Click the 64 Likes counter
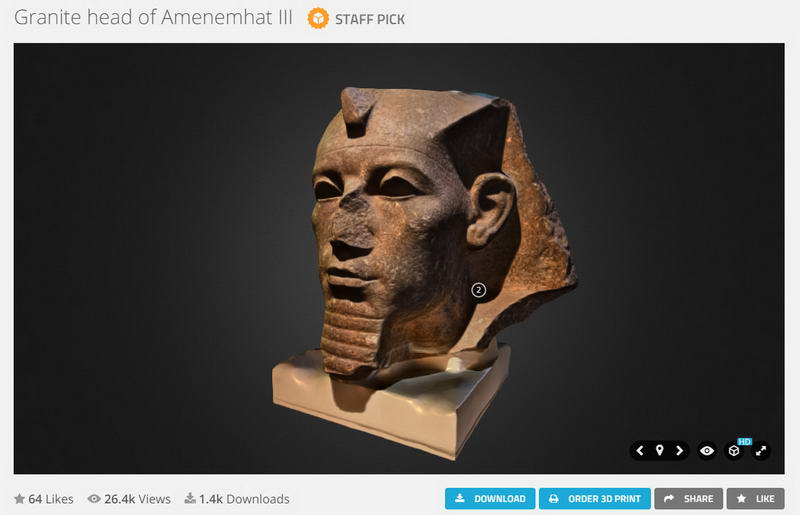Screen dimensions: 800x515 click(x=44, y=499)
